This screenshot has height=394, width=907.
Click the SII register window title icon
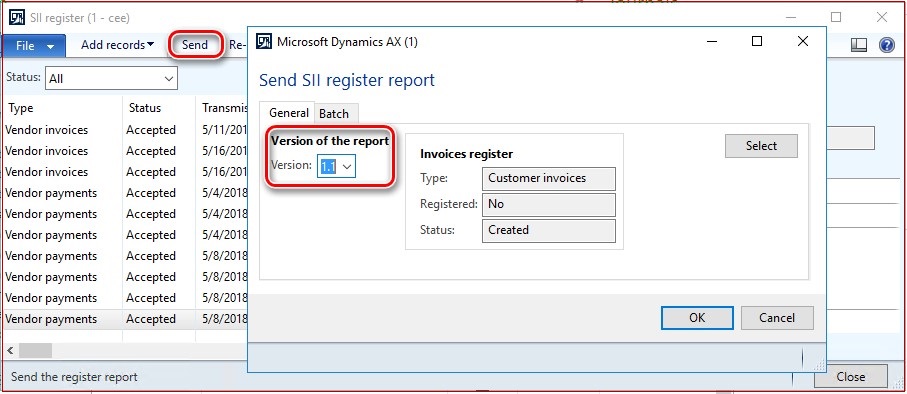click(x=17, y=17)
